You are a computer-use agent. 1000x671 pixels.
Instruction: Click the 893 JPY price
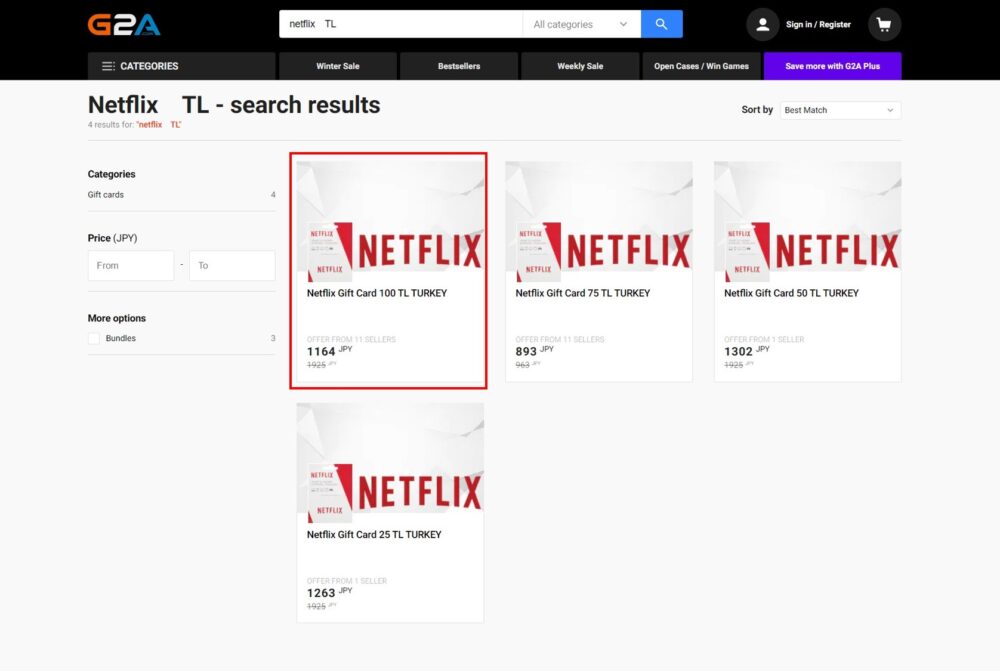[x=534, y=351]
